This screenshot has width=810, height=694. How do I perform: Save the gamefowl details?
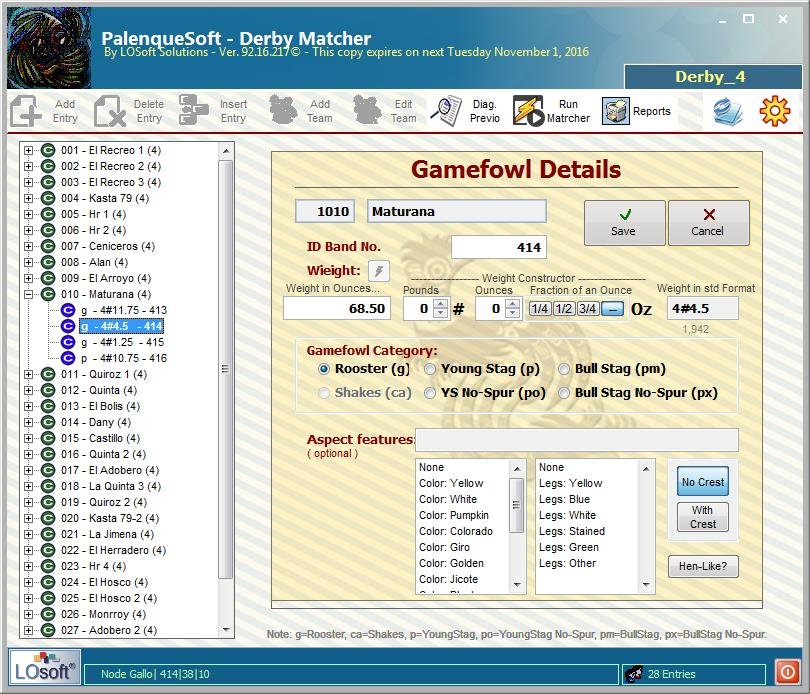coord(624,223)
